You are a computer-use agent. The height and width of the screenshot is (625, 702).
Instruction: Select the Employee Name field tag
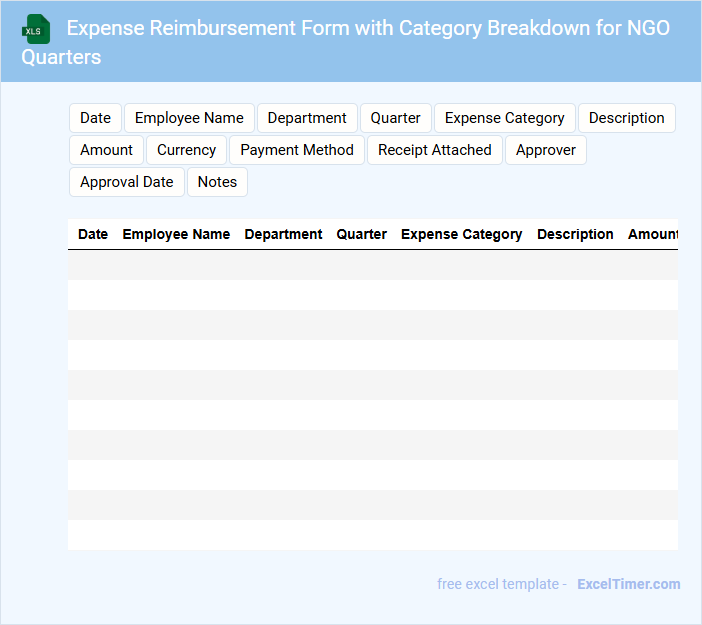coord(189,118)
